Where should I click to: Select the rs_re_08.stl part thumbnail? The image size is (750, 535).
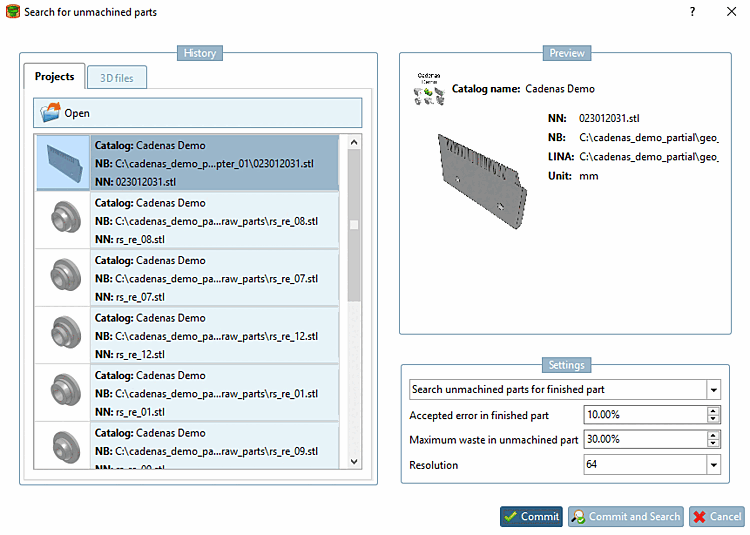[63, 221]
